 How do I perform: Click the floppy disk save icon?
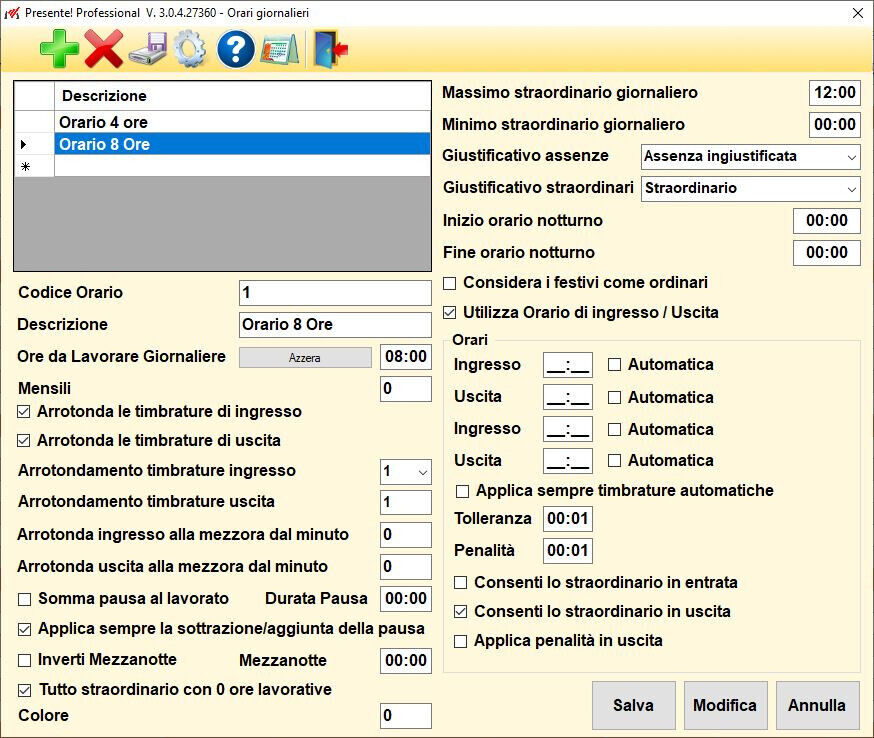148,49
